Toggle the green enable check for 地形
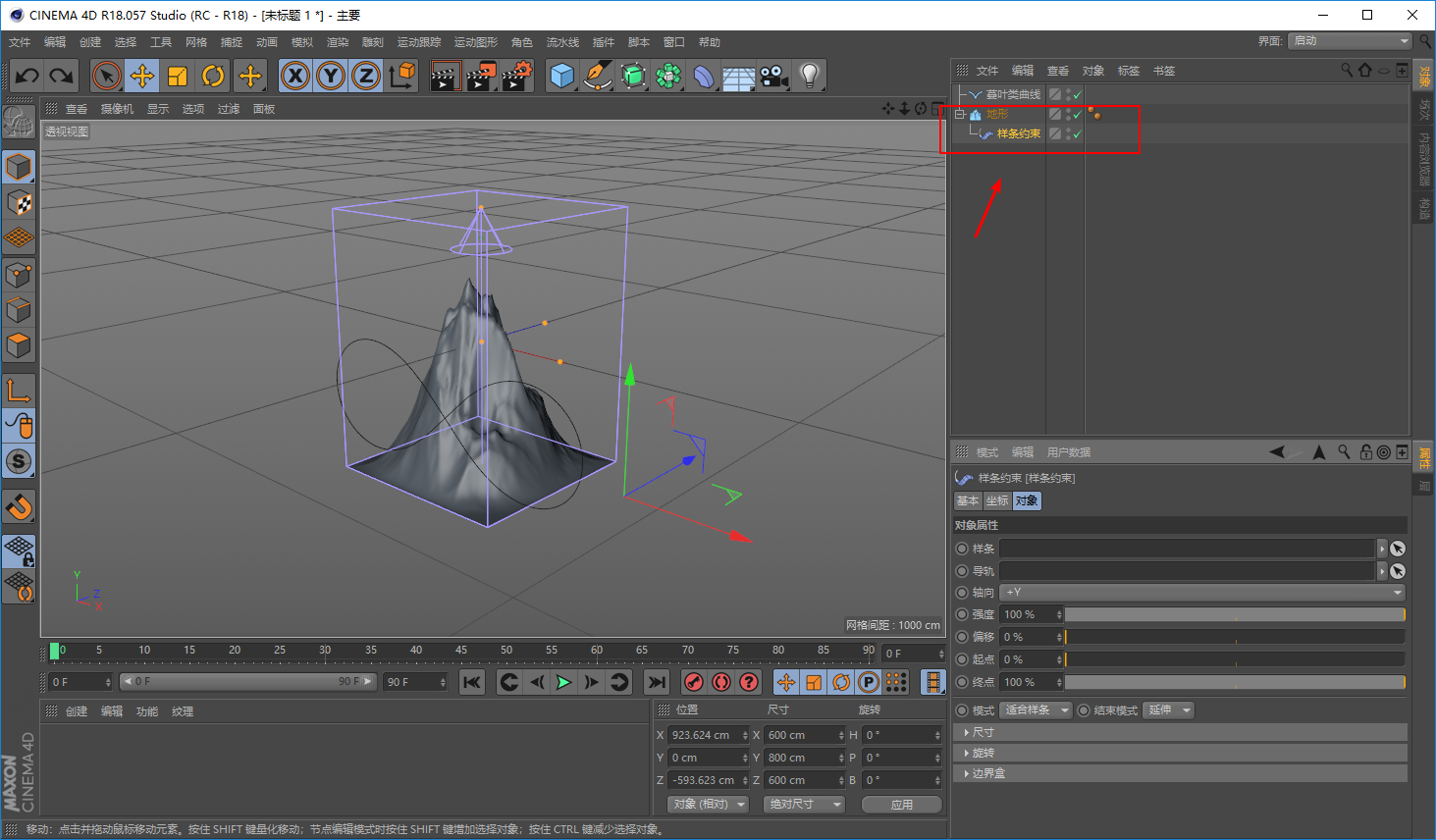 (1077, 114)
